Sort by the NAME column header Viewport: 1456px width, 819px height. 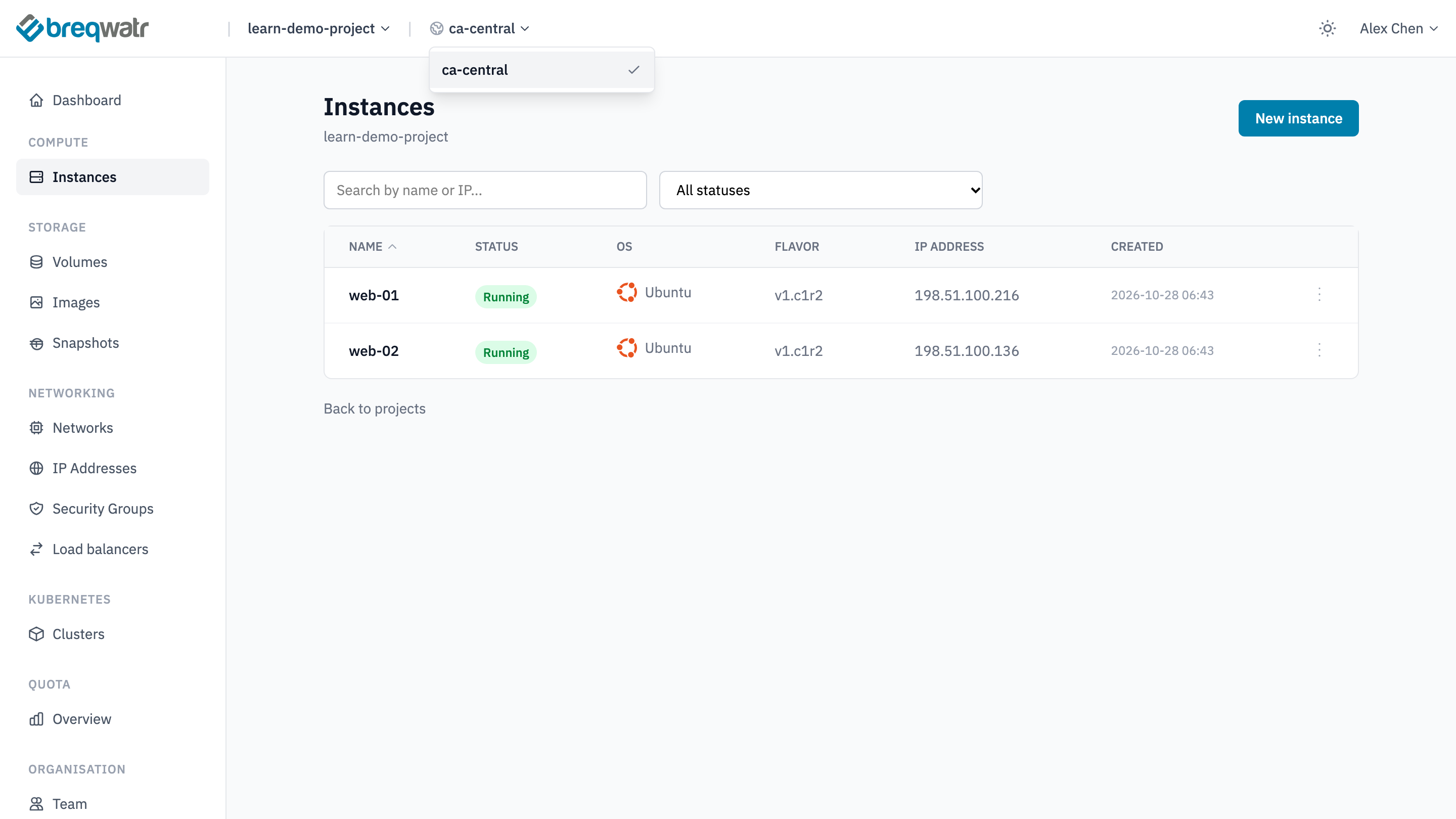pyautogui.click(x=373, y=246)
